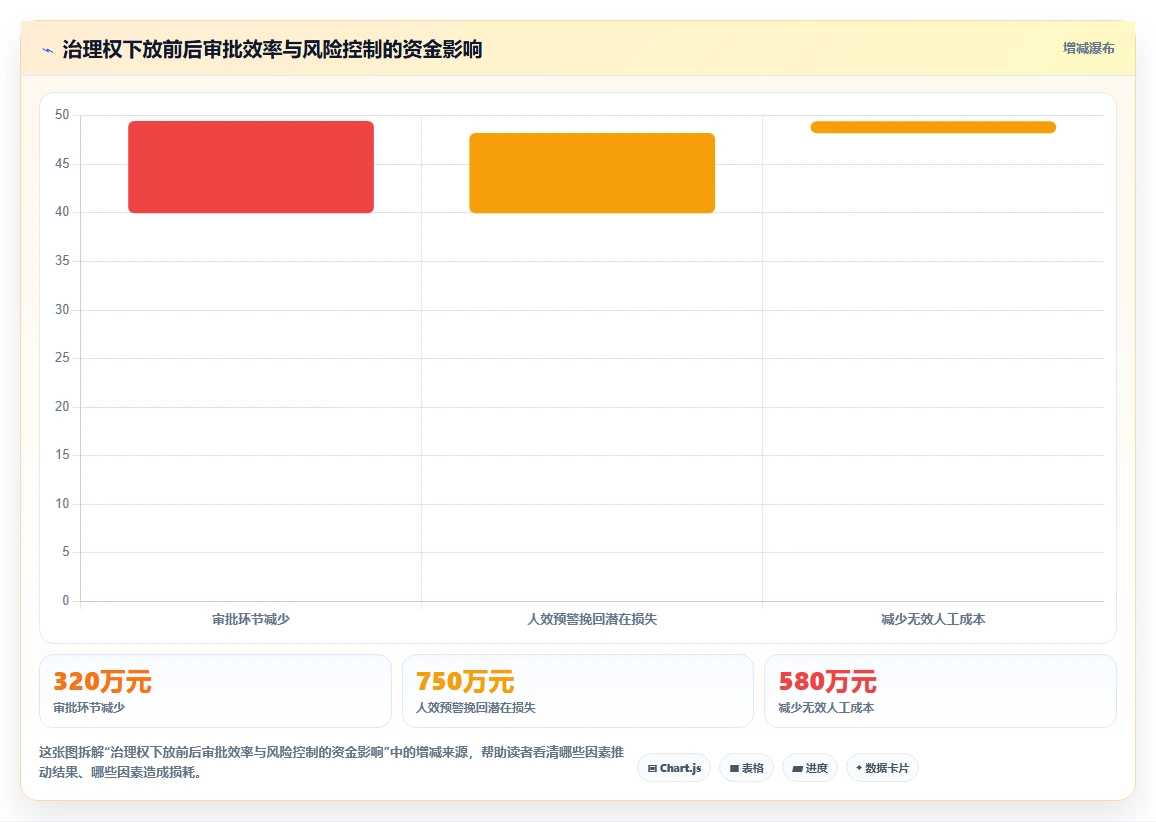Select the 表格 tag
1156x822 pixels.
746,768
